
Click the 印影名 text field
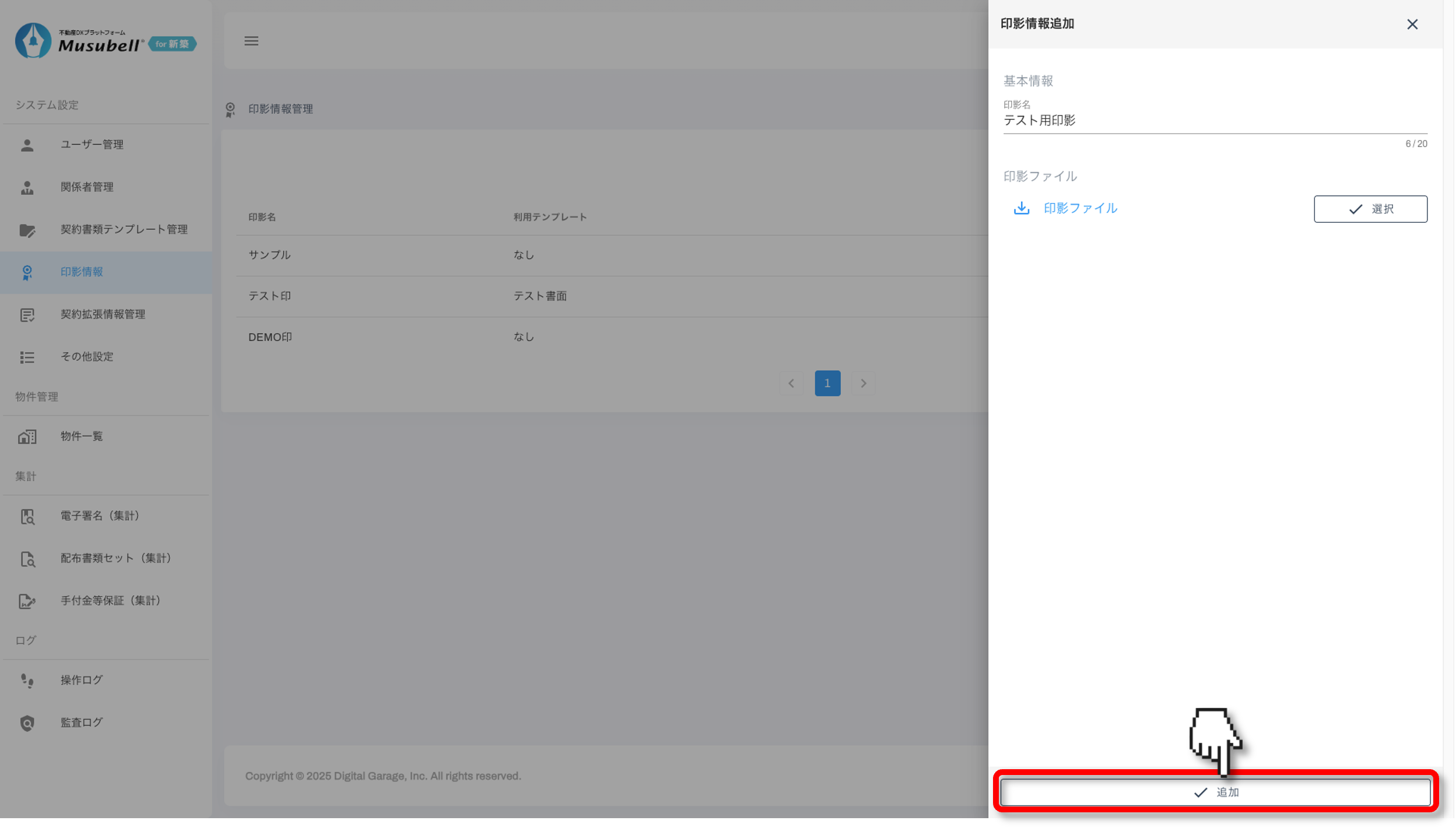tap(1215, 121)
